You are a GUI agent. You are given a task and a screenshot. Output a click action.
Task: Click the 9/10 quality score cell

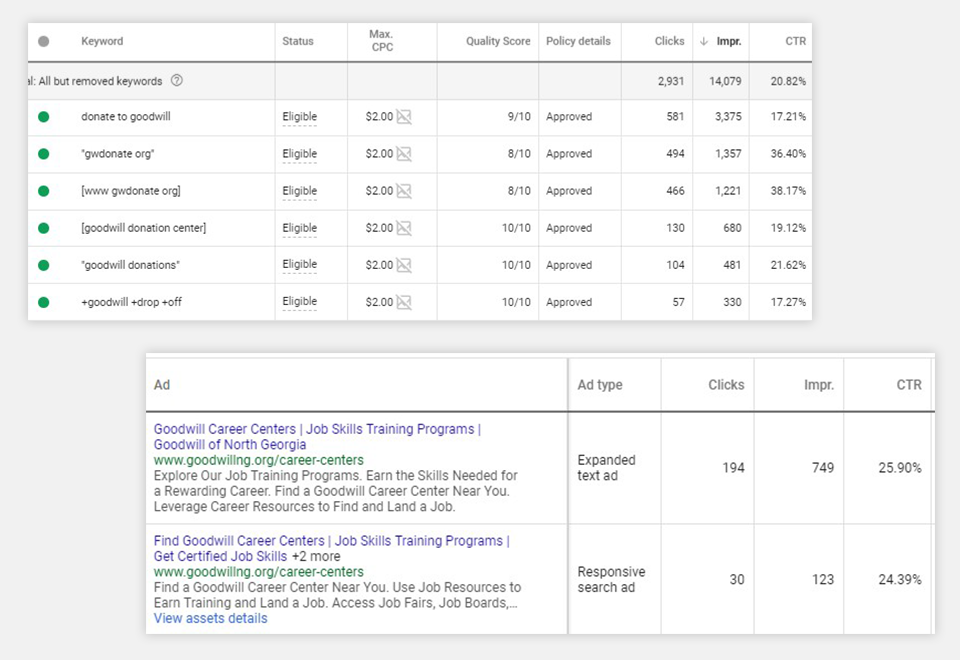(519, 116)
